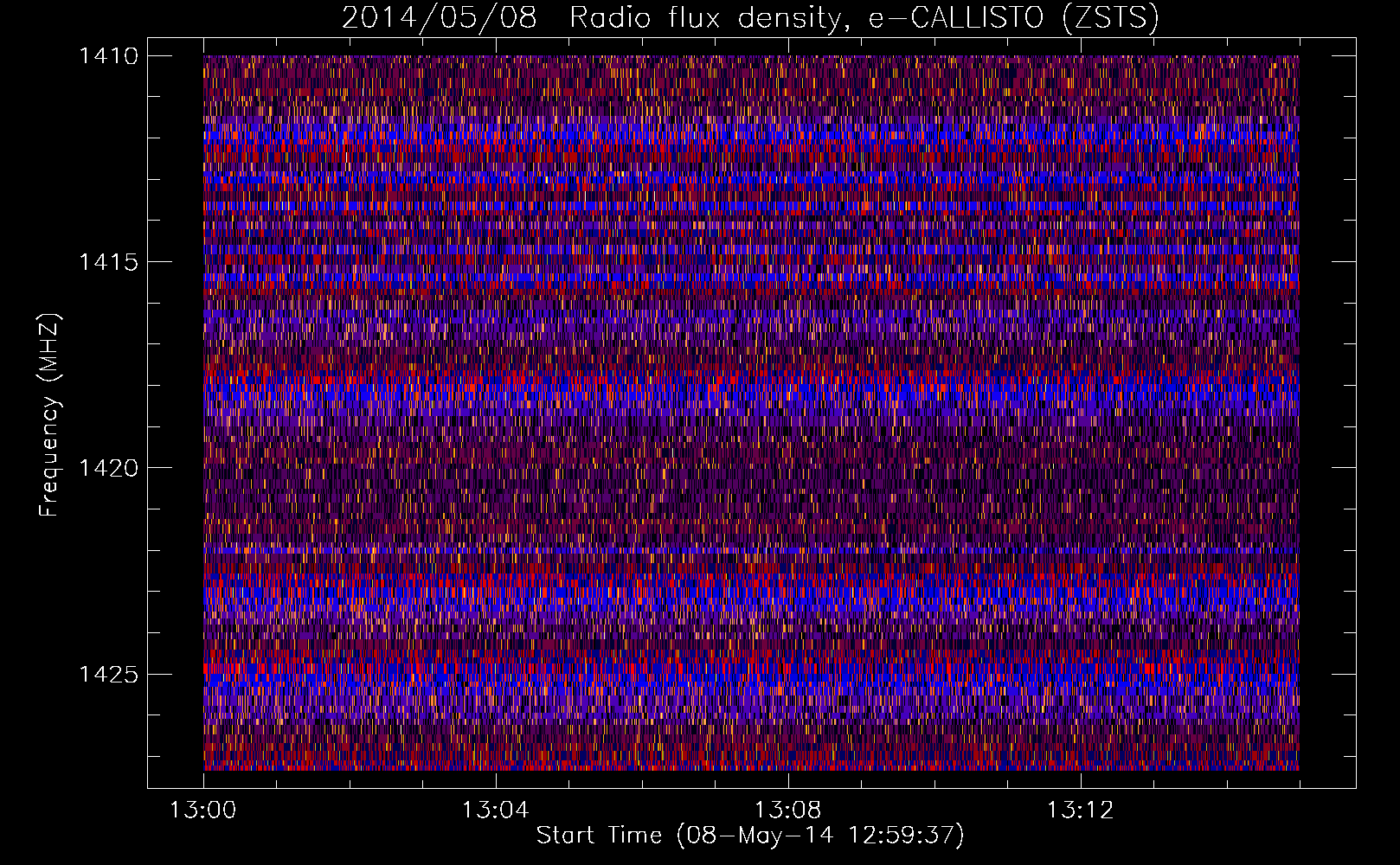Click the 13:04 time tick label
Viewport: 1400px width, 865px height.
click(496, 811)
